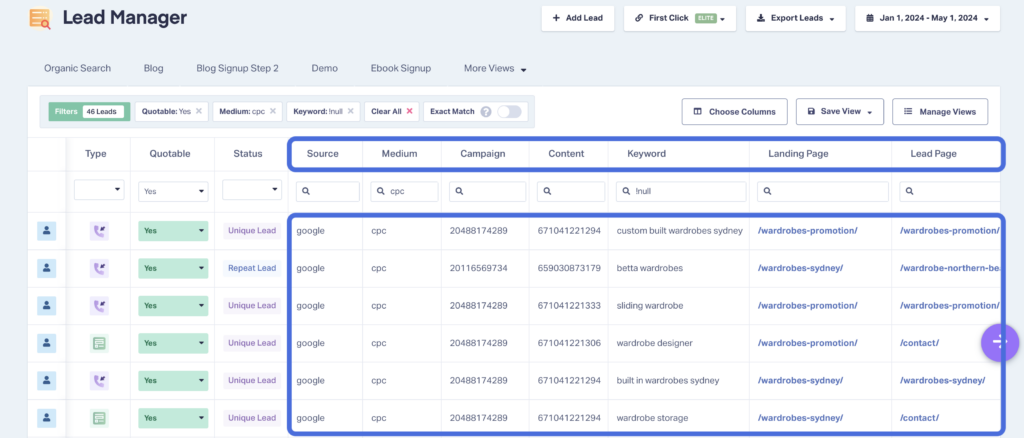Image resolution: width=1024 pixels, height=438 pixels.
Task: Open the Quotable filter dropdown showing Yes
Action: [173, 192]
